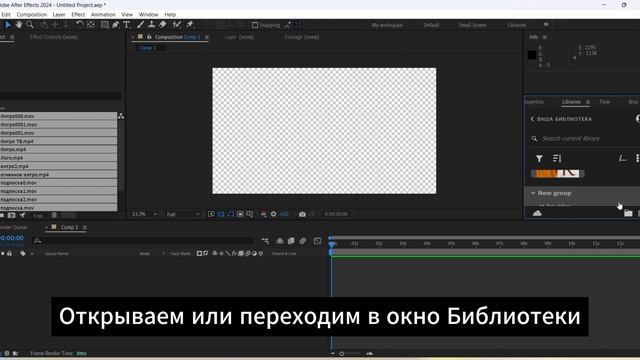This screenshot has width=640, height=360.
Task: Switch to Small Screen workspace
Action: [x=472, y=25]
